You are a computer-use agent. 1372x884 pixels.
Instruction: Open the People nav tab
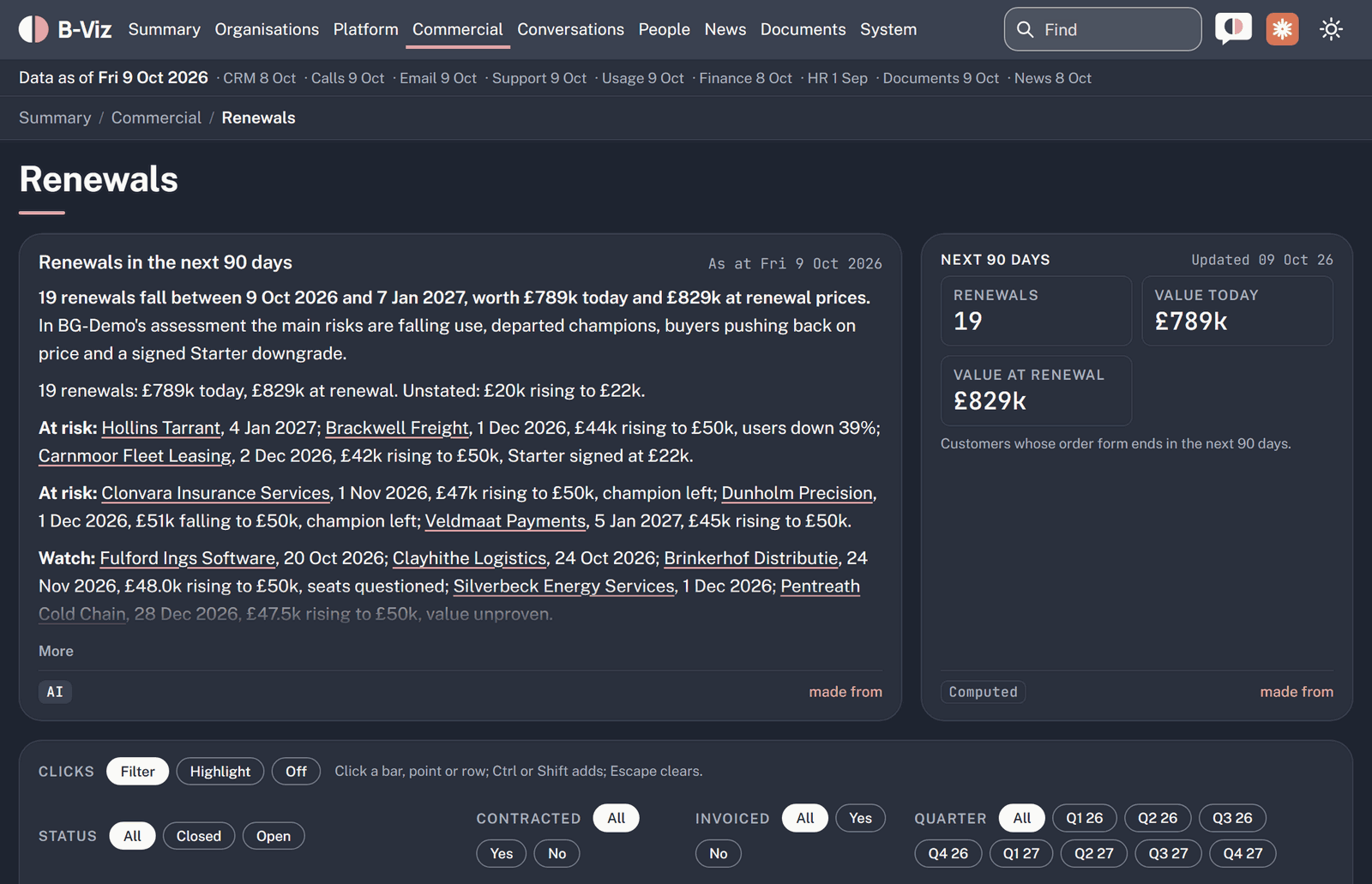pyautogui.click(x=665, y=29)
